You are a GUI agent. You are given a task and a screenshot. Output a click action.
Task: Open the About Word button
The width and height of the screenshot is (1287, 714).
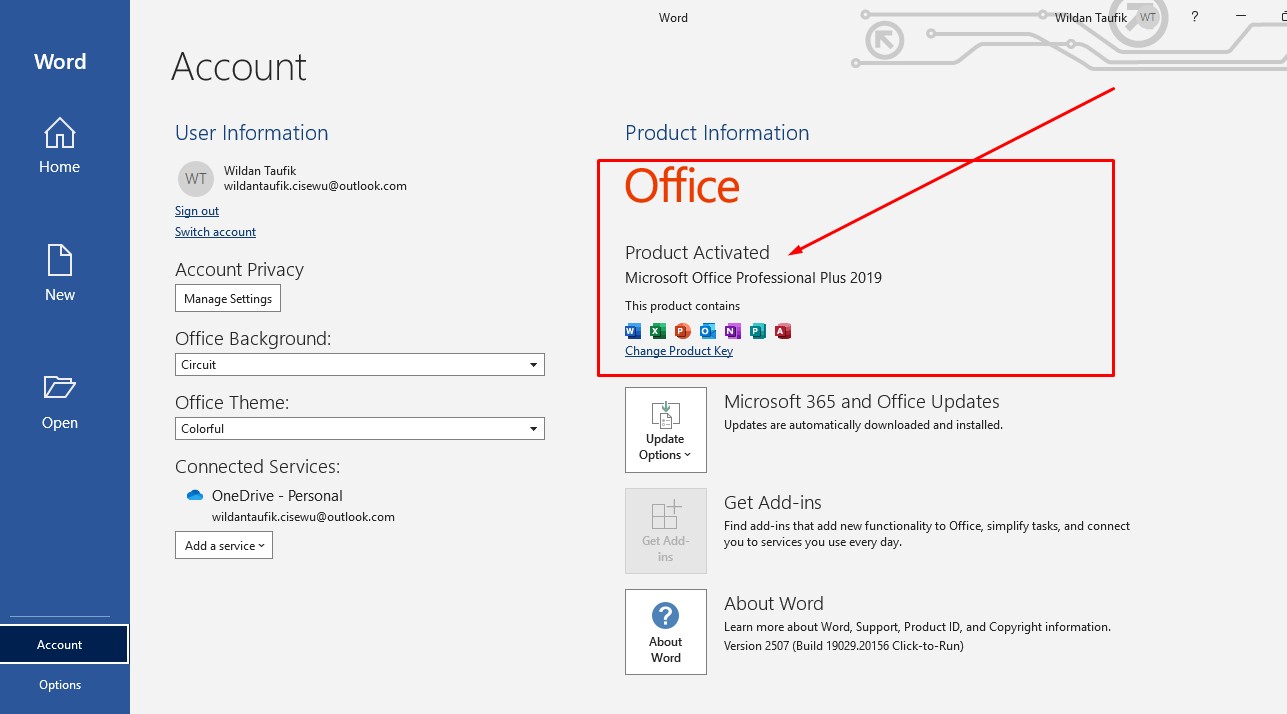(x=666, y=632)
